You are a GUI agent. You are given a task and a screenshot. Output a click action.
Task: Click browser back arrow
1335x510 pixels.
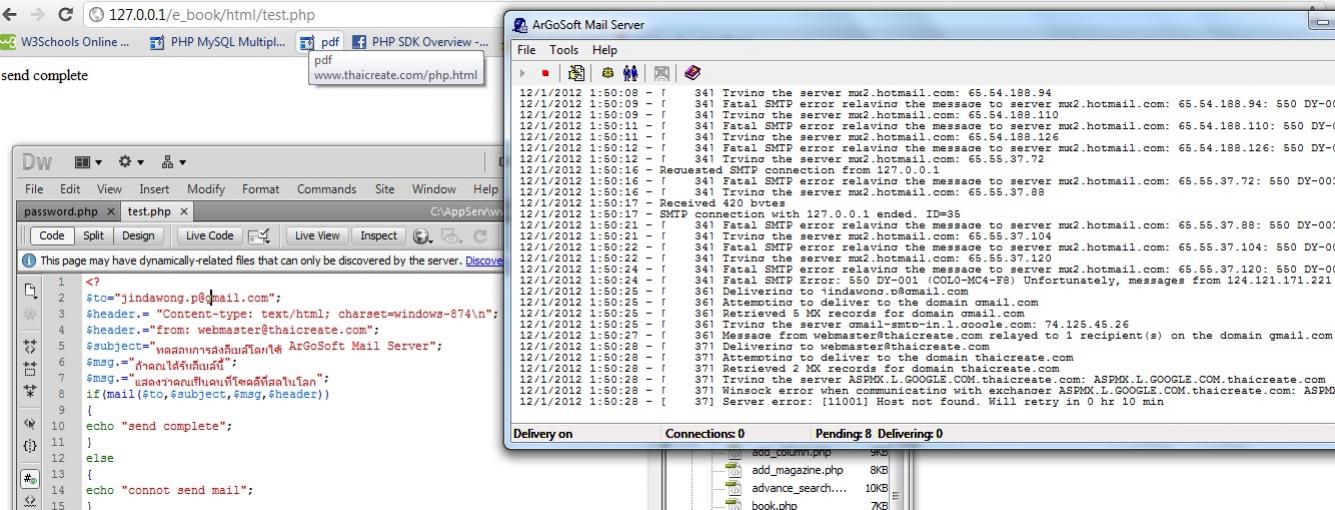tap(11, 15)
